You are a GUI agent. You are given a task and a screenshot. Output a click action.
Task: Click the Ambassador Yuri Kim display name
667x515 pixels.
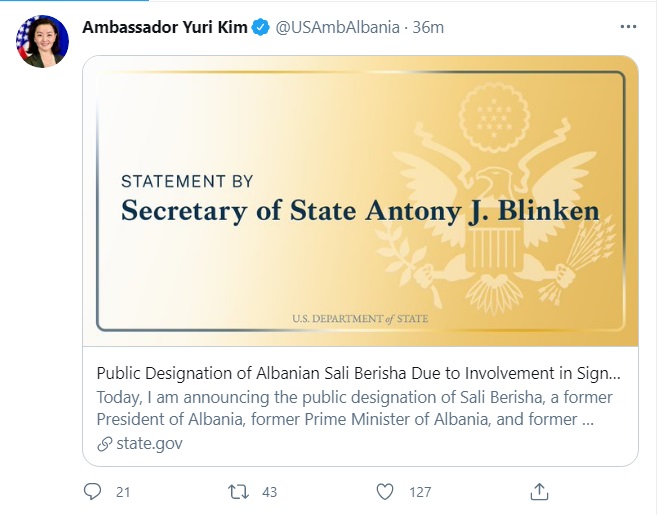pos(164,27)
